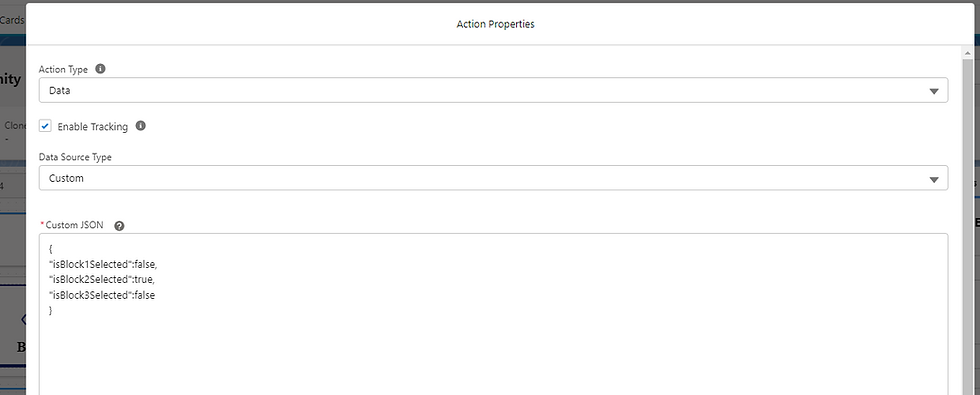Image resolution: width=980 pixels, height=395 pixels.
Task: Open the Custom JSON help question mark
Action: [x=119, y=226]
